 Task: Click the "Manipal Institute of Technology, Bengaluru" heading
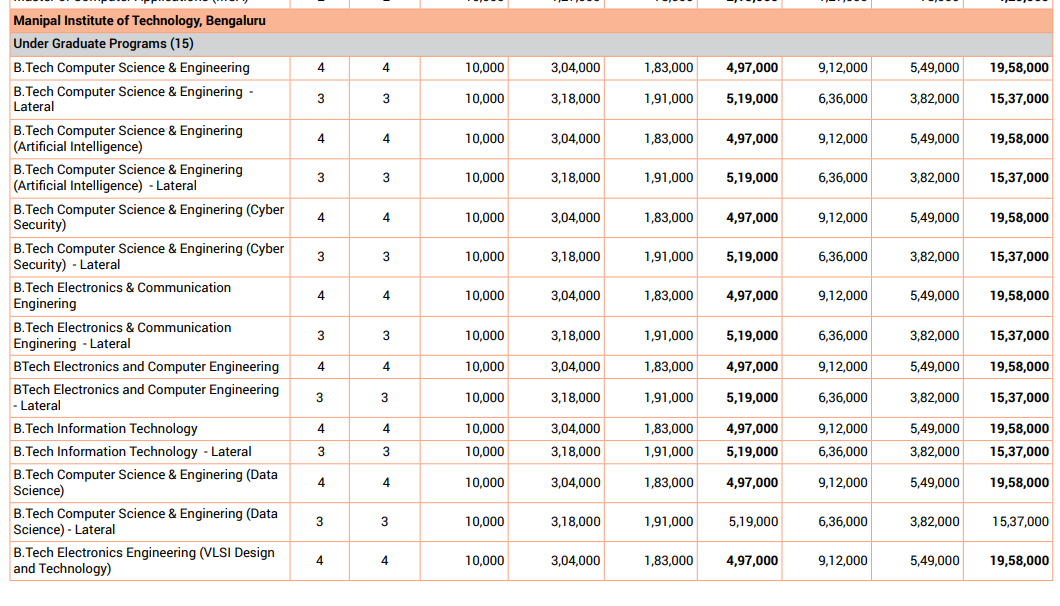click(139, 21)
